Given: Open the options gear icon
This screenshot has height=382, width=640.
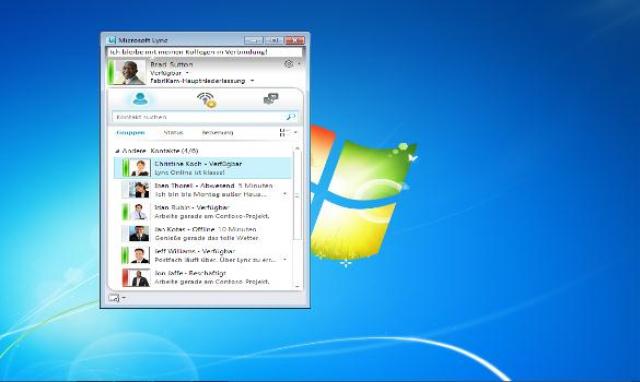Looking at the screenshot, I should pos(289,64).
